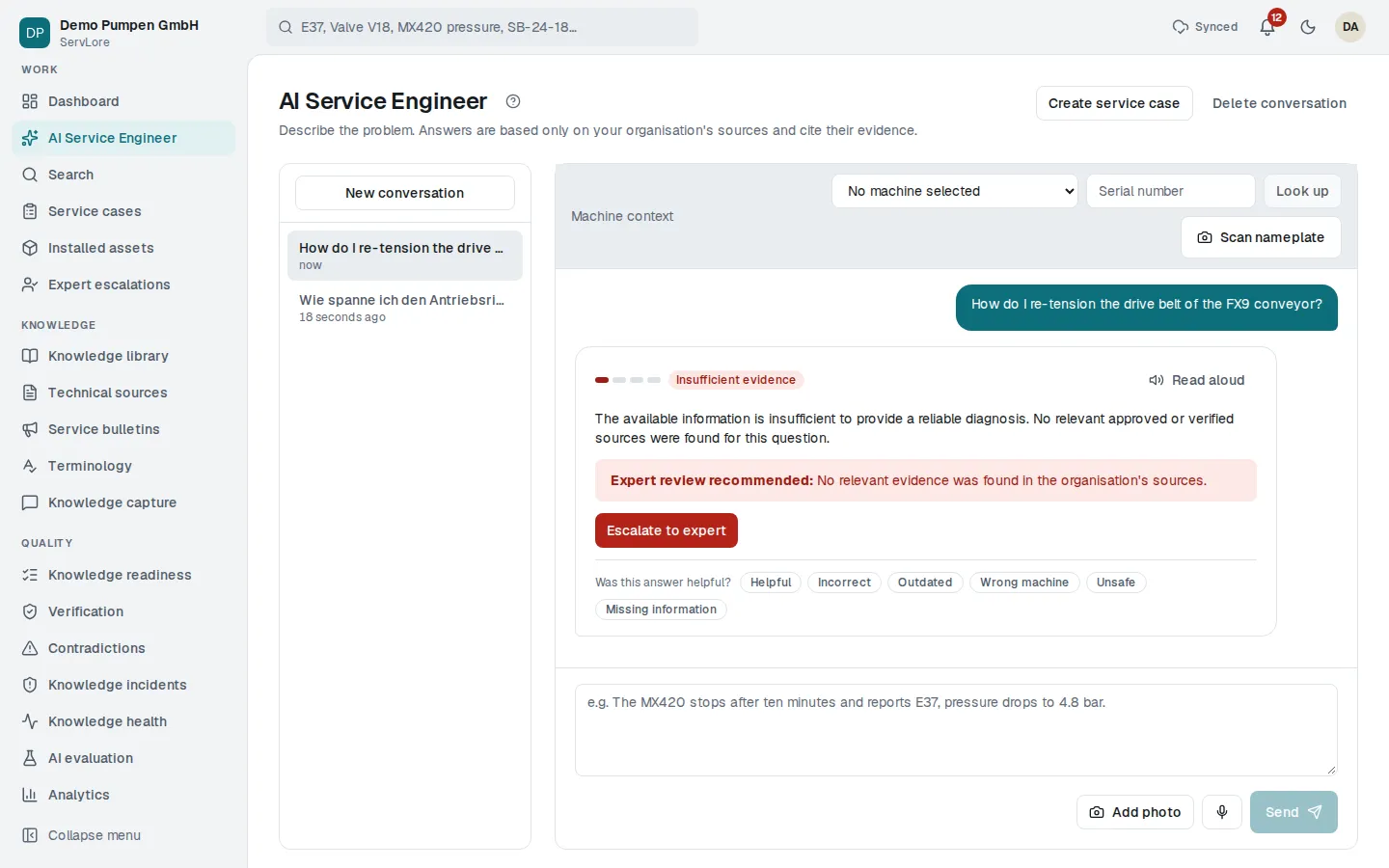This screenshot has width=1389, height=868.
Task: Mark answer as Wrong machine
Action: pyautogui.click(x=1024, y=583)
